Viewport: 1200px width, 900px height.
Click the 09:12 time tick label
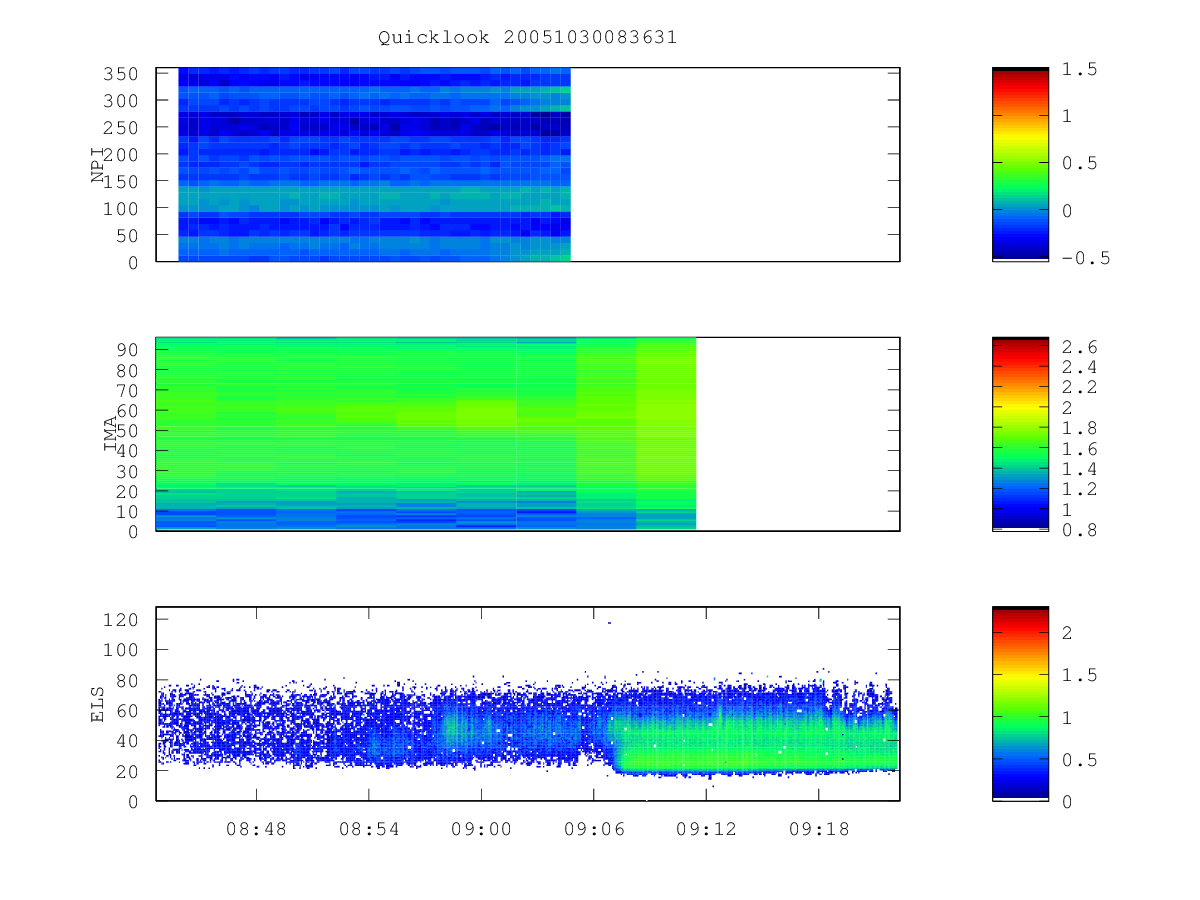click(x=706, y=829)
